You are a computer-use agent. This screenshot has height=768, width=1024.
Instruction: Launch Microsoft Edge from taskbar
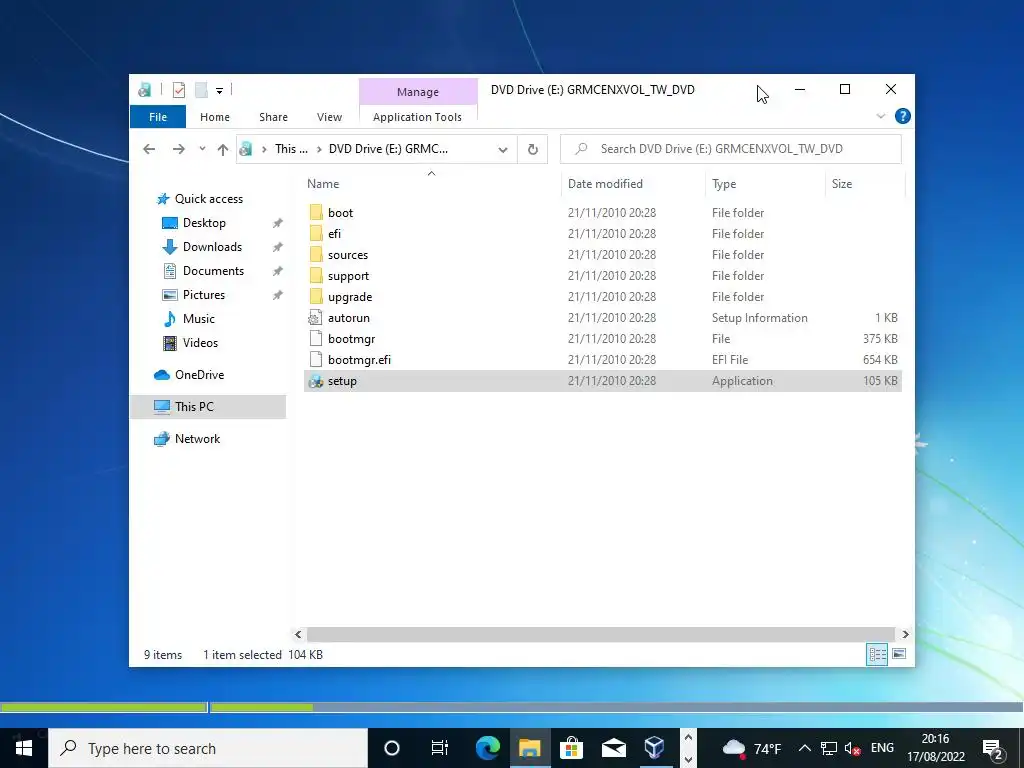pyautogui.click(x=487, y=748)
